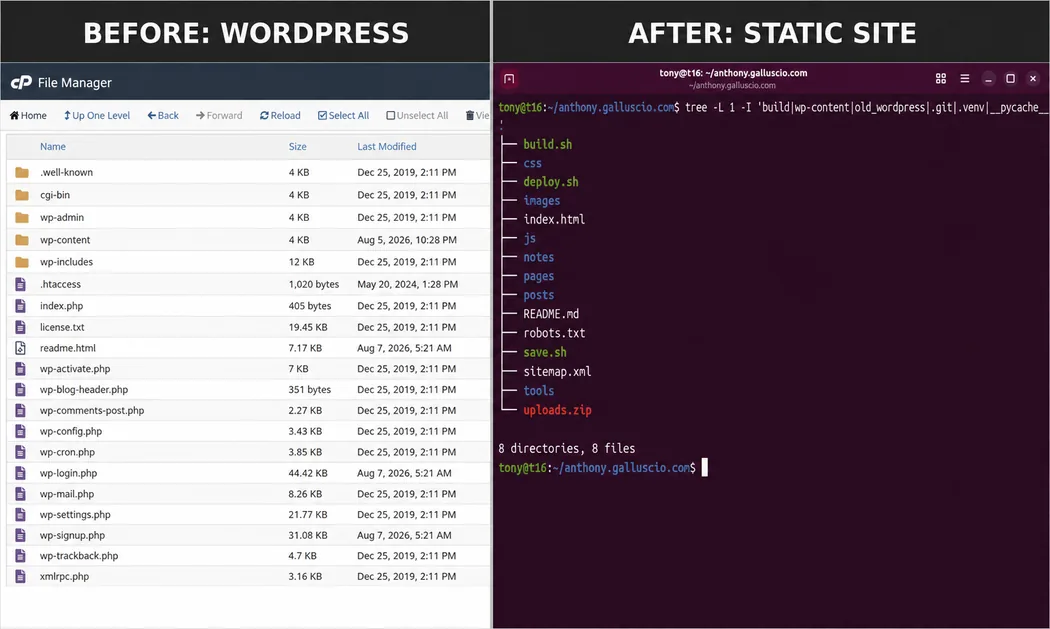Click terminal title tony@t16

733,73
